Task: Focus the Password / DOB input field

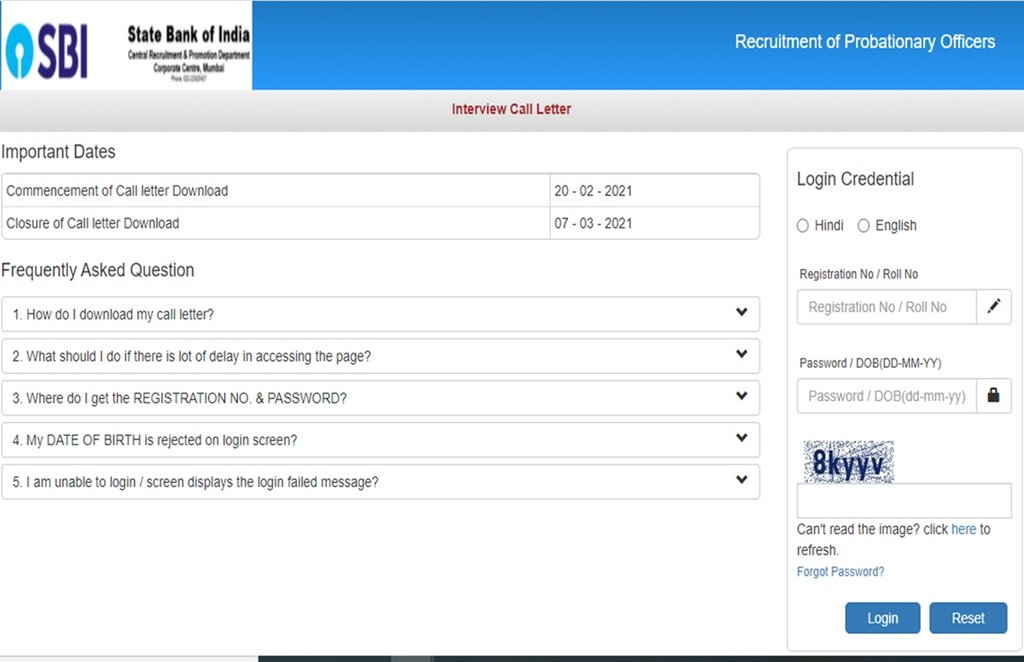Action: 887,395
